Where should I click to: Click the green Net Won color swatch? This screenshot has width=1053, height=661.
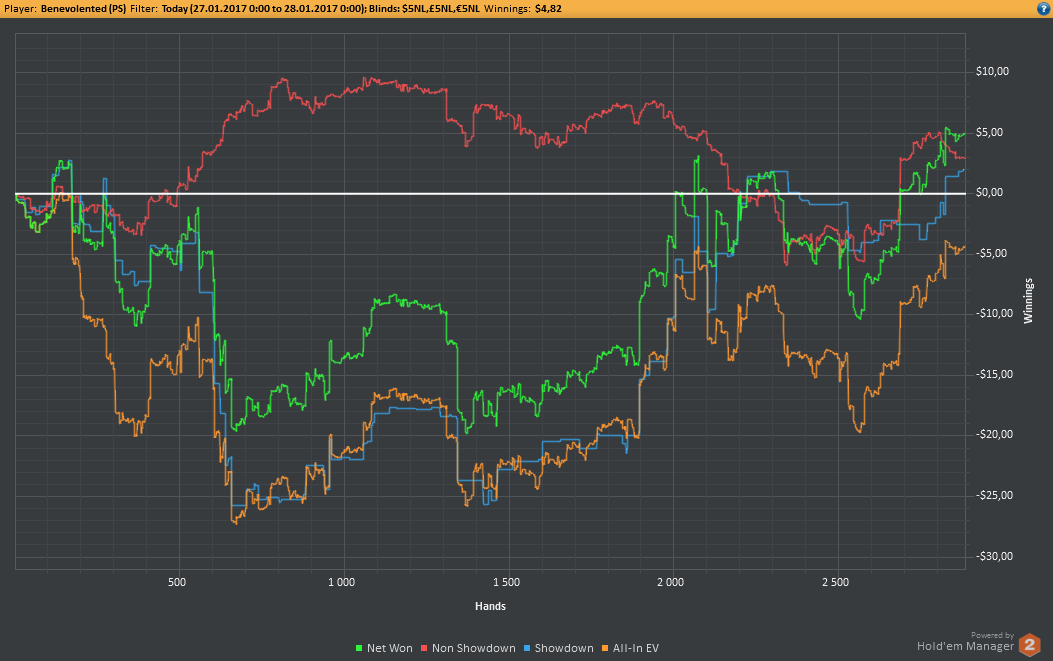tap(359, 648)
